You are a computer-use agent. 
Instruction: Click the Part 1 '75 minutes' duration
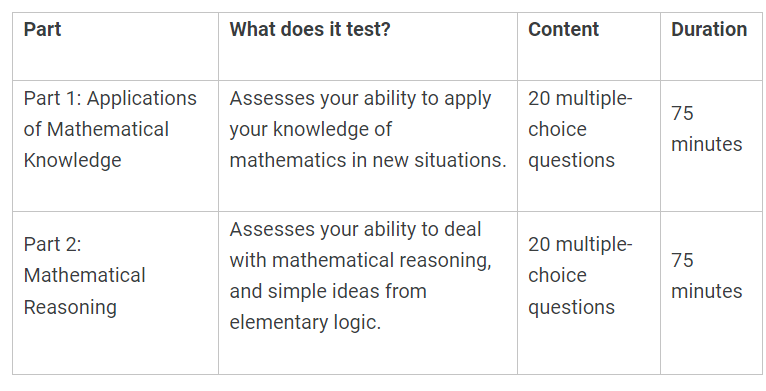pos(706,129)
